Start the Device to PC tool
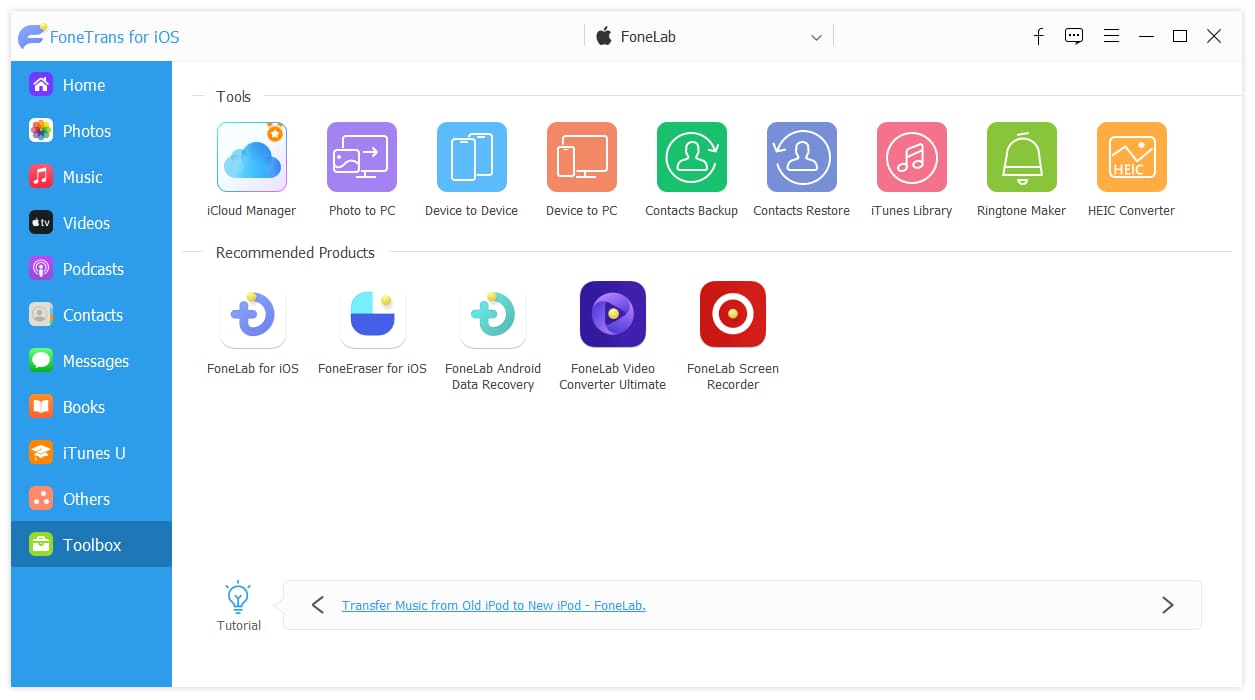This screenshot has height=700, width=1255. click(x=582, y=157)
